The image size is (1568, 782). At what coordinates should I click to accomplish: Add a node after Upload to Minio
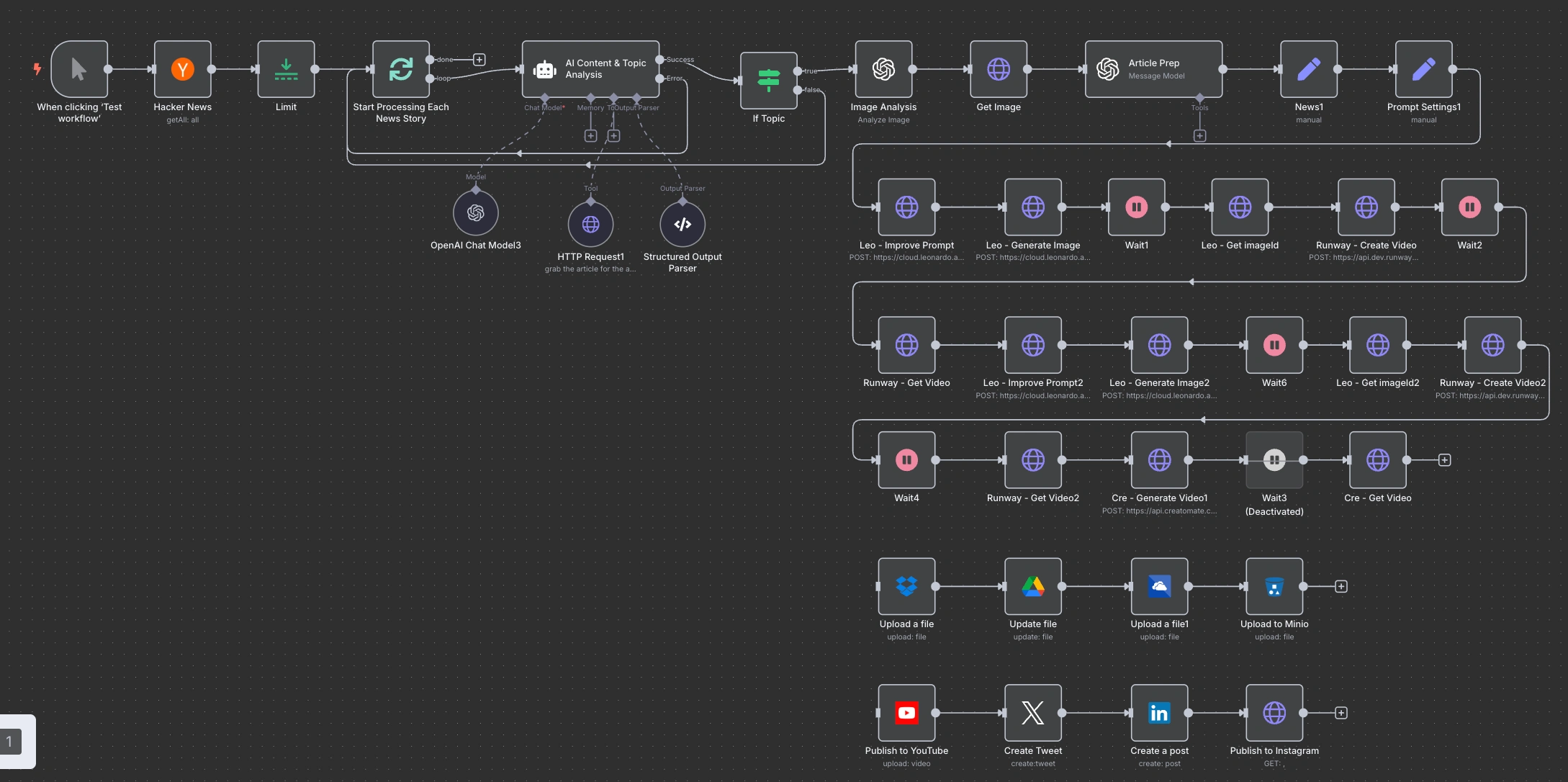tap(1341, 586)
